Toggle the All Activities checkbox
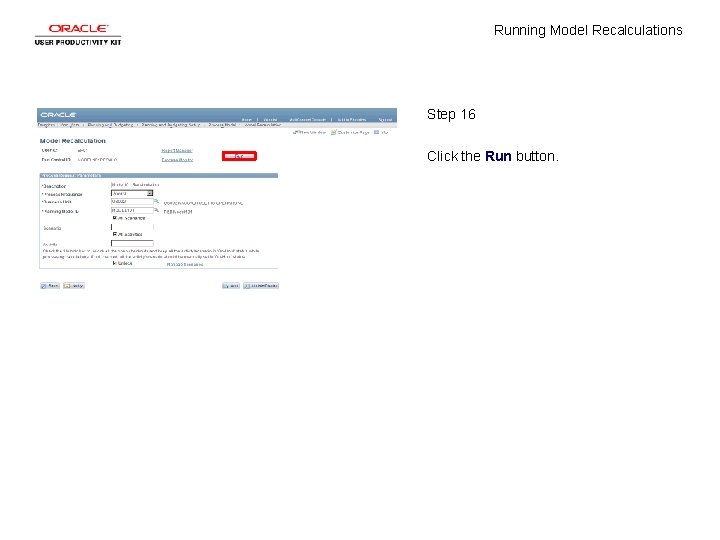Screen dimensions: 720x540 coord(115,234)
